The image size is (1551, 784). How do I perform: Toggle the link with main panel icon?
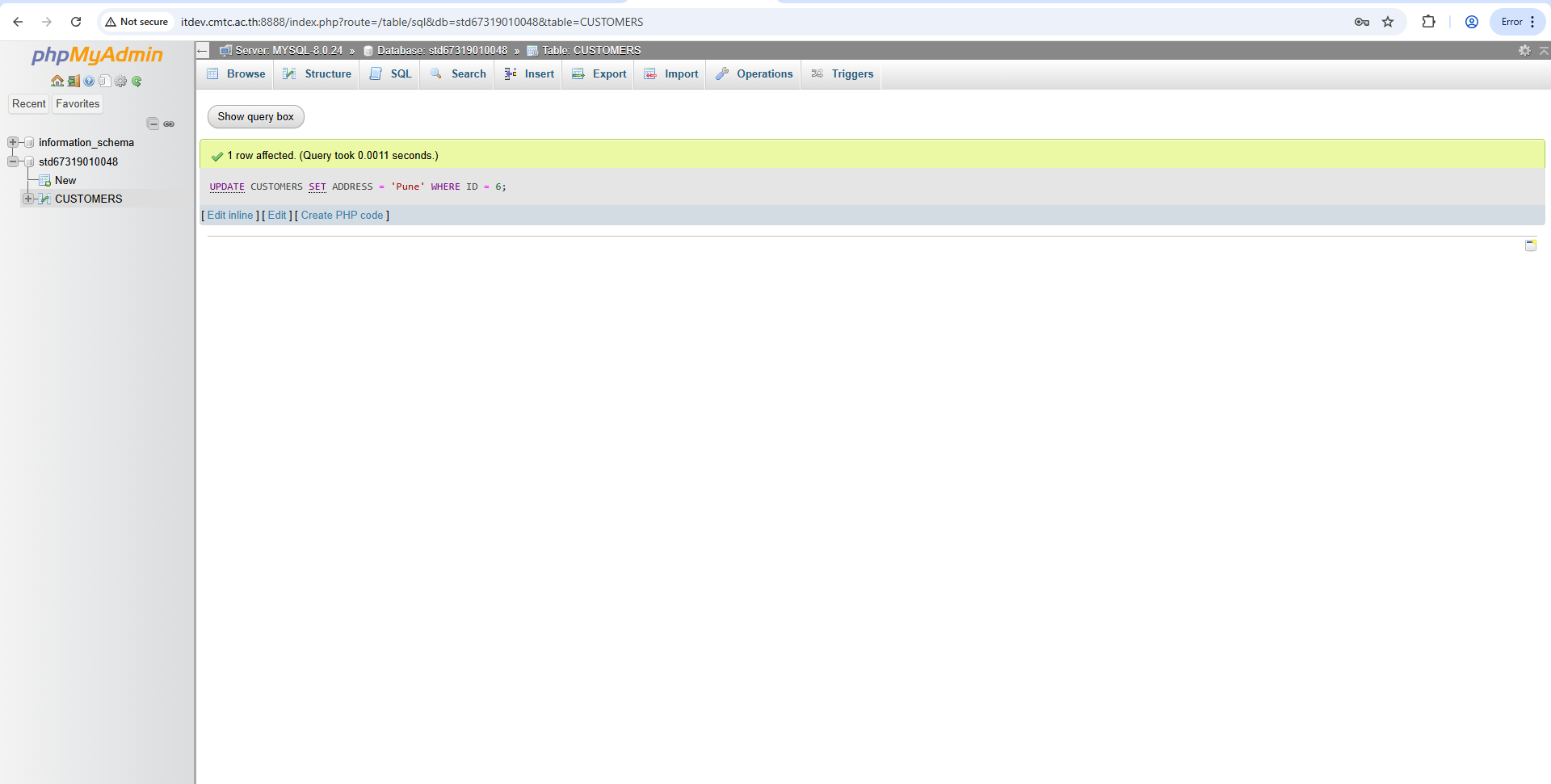point(169,124)
